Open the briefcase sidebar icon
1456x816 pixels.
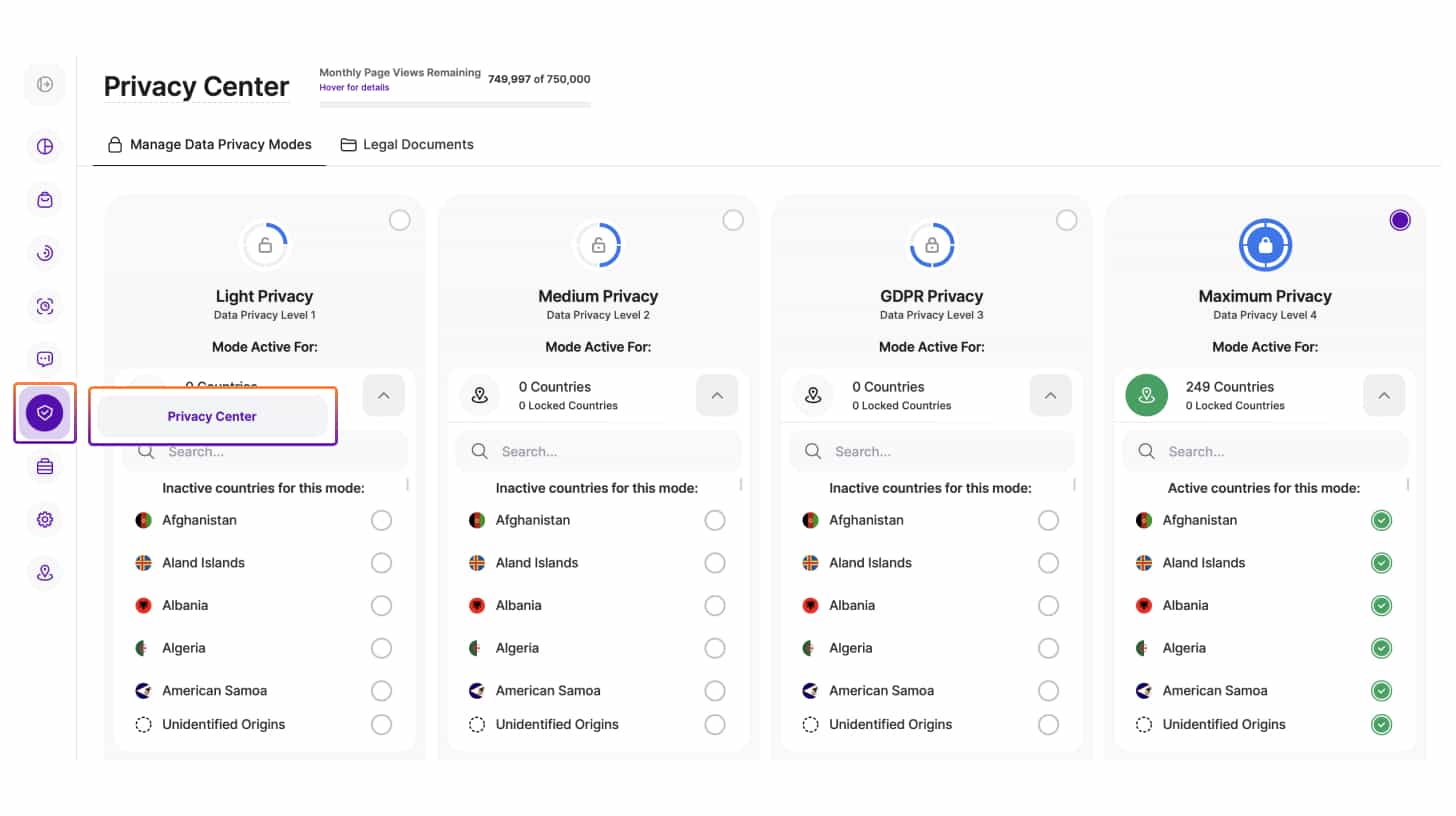44,466
